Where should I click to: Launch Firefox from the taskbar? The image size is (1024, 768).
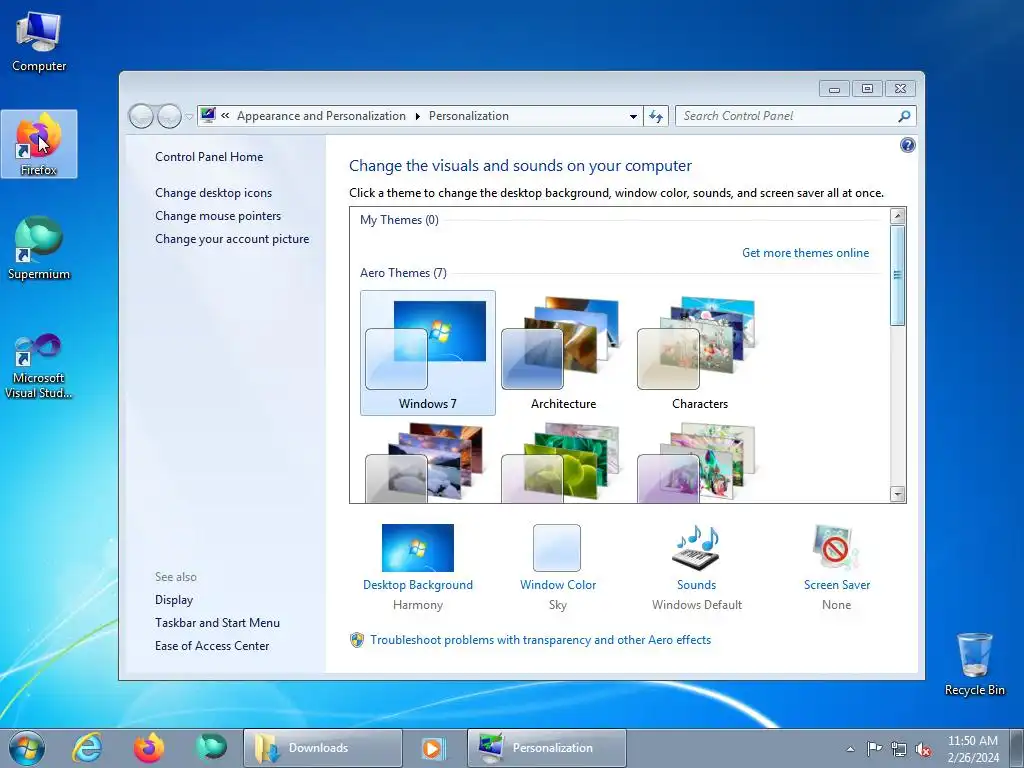click(x=149, y=748)
